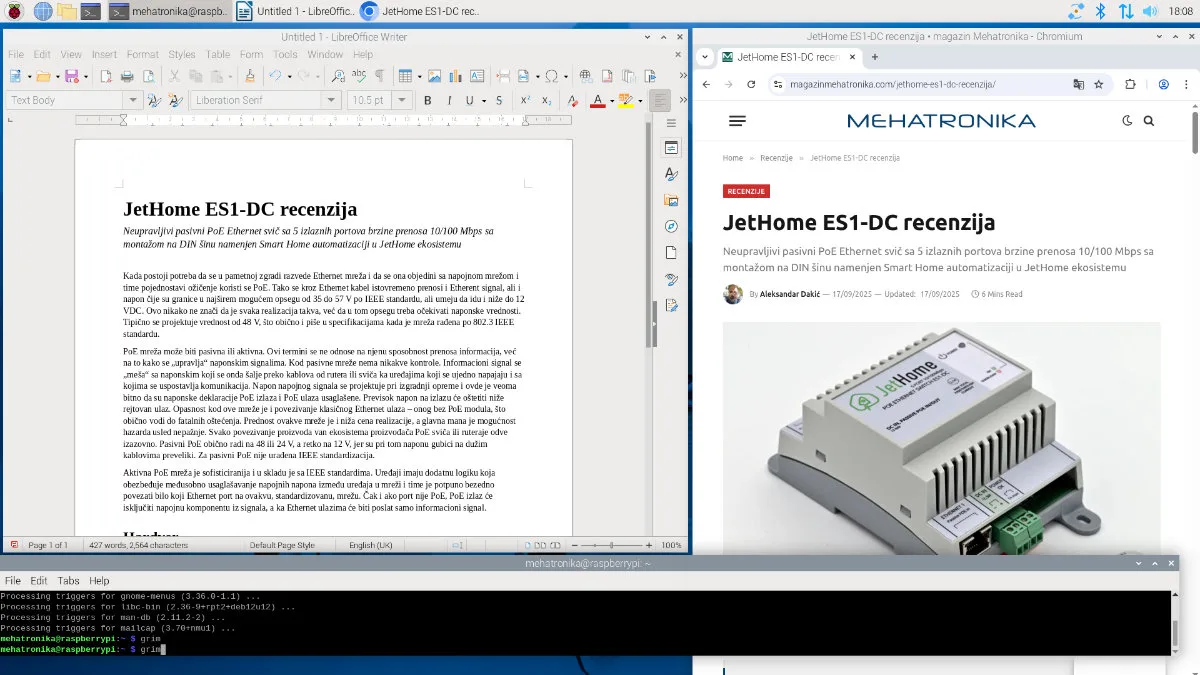The image size is (1200, 675).
Task: Toggle Formatting Marks pilcrow in Writer
Action: coord(380,76)
